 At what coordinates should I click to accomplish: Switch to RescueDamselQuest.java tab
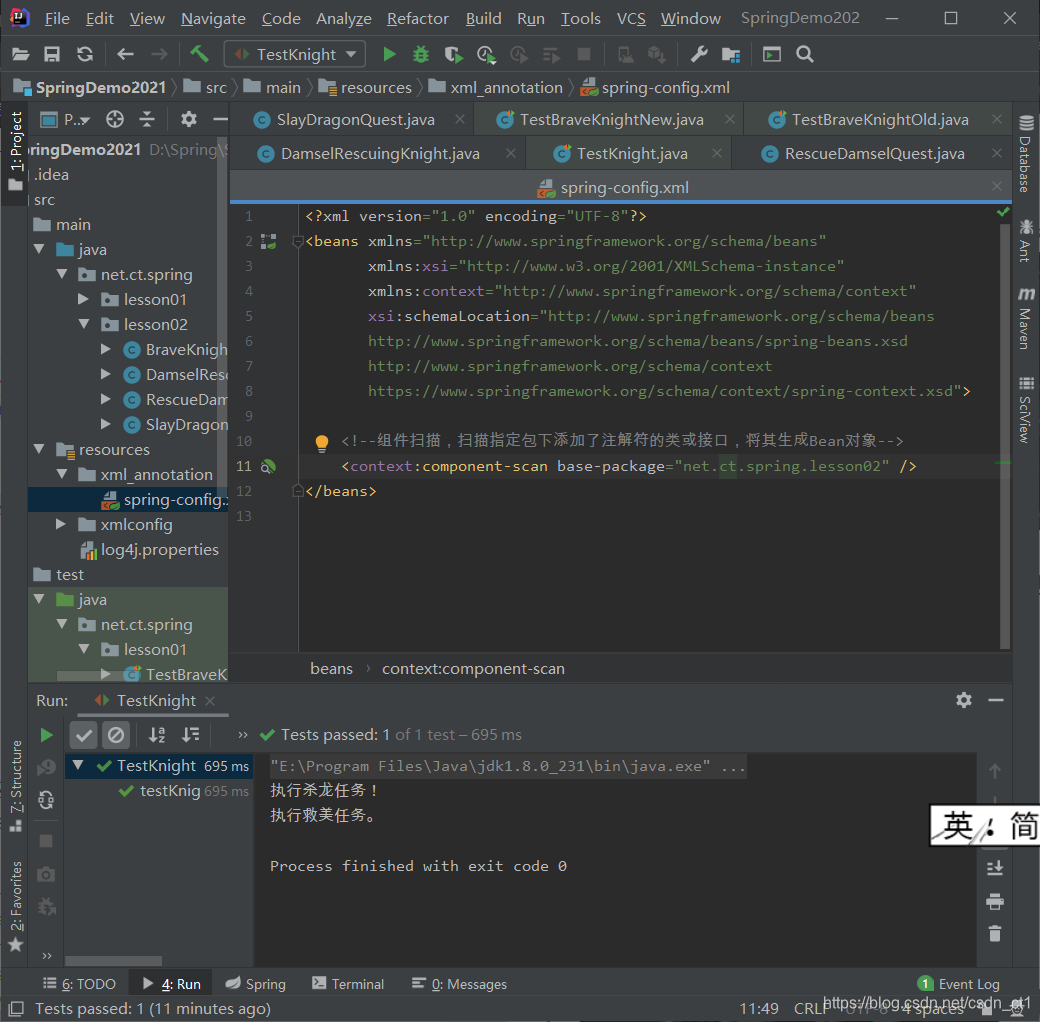tap(874, 154)
